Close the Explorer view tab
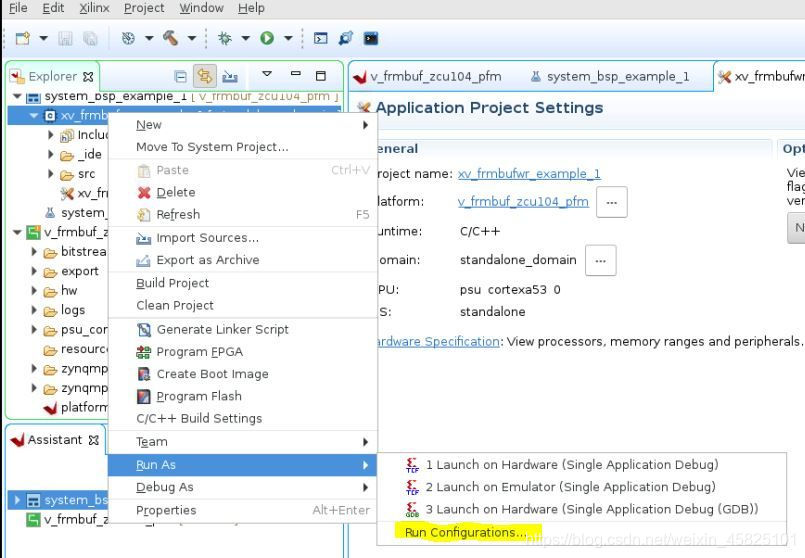 point(88,77)
